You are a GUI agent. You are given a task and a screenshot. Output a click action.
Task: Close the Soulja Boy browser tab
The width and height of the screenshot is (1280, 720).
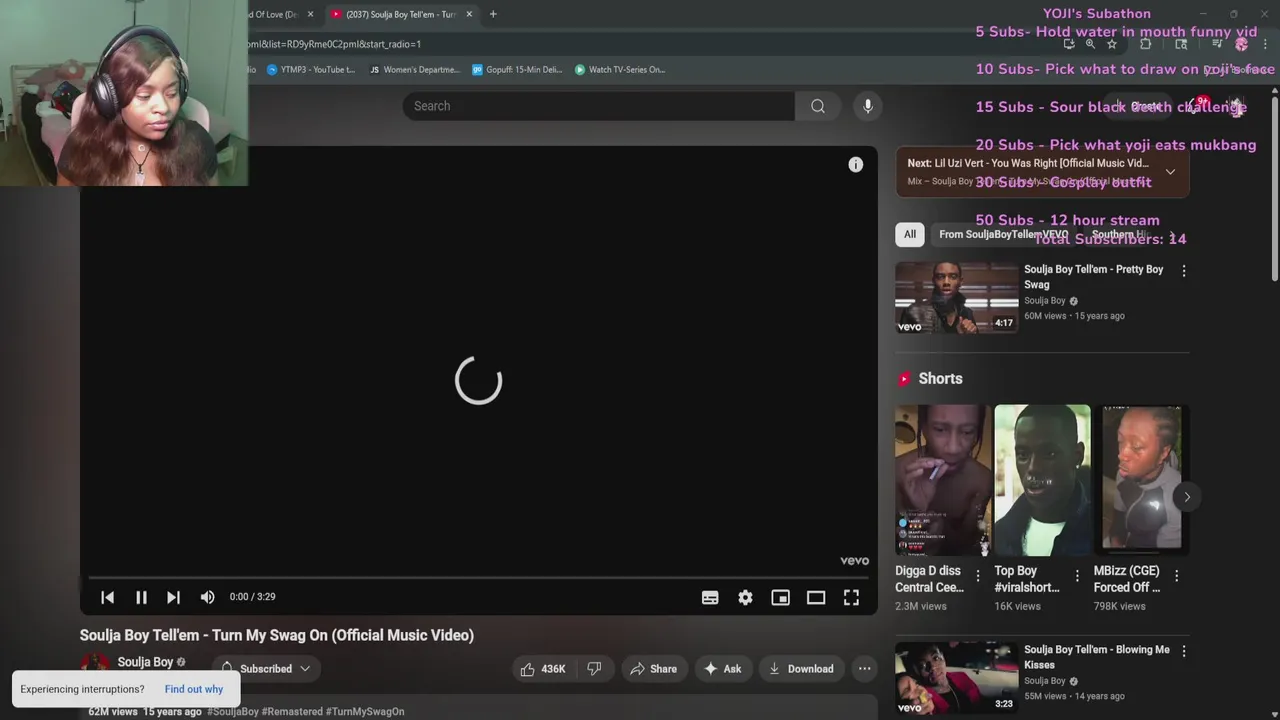(469, 14)
